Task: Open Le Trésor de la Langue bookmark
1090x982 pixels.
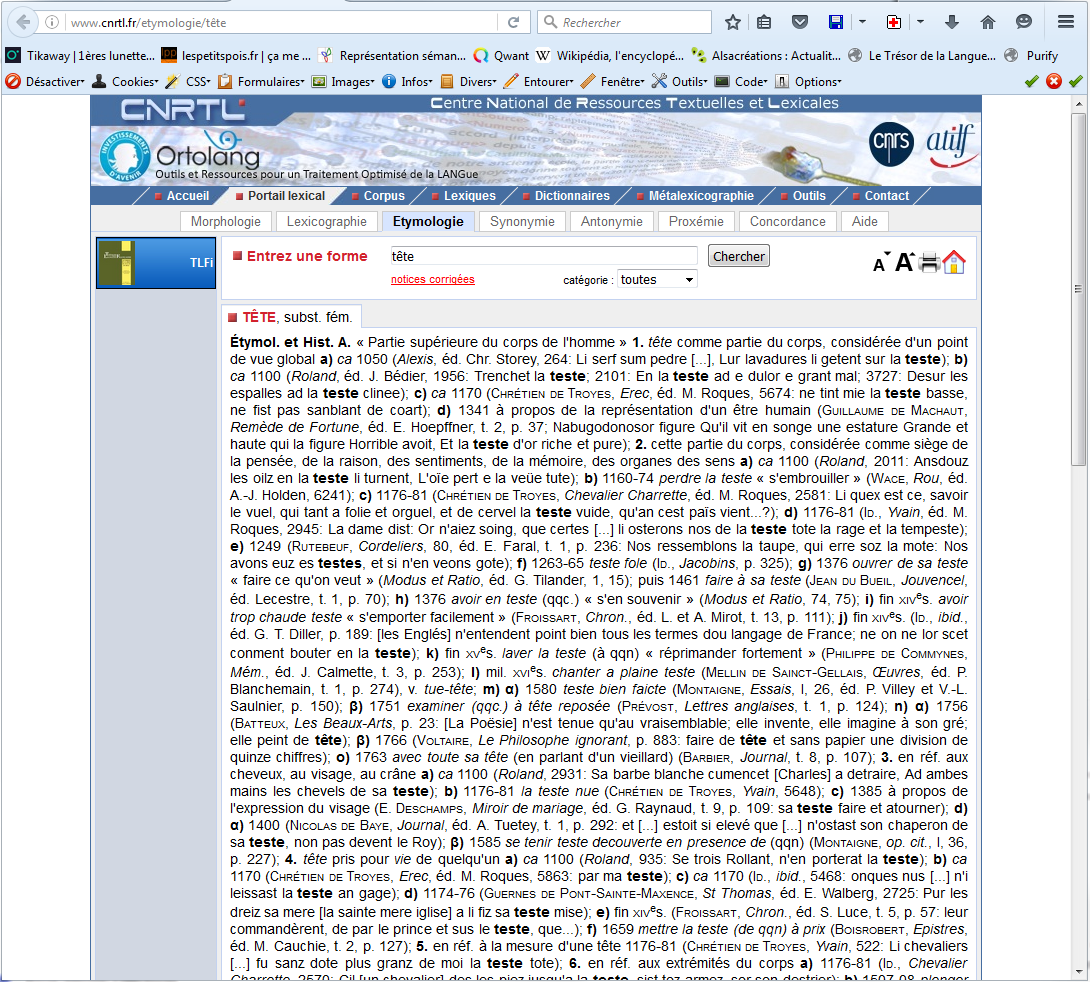Action: coord(922,56)
